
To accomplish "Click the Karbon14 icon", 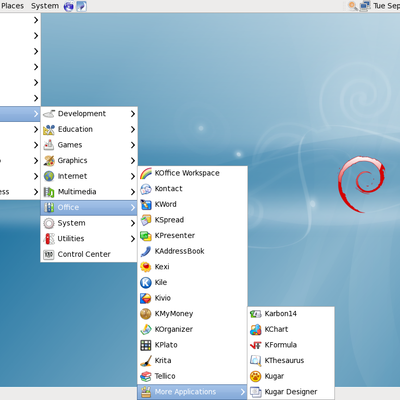I will pyautogui.click(x=256, y=314).
